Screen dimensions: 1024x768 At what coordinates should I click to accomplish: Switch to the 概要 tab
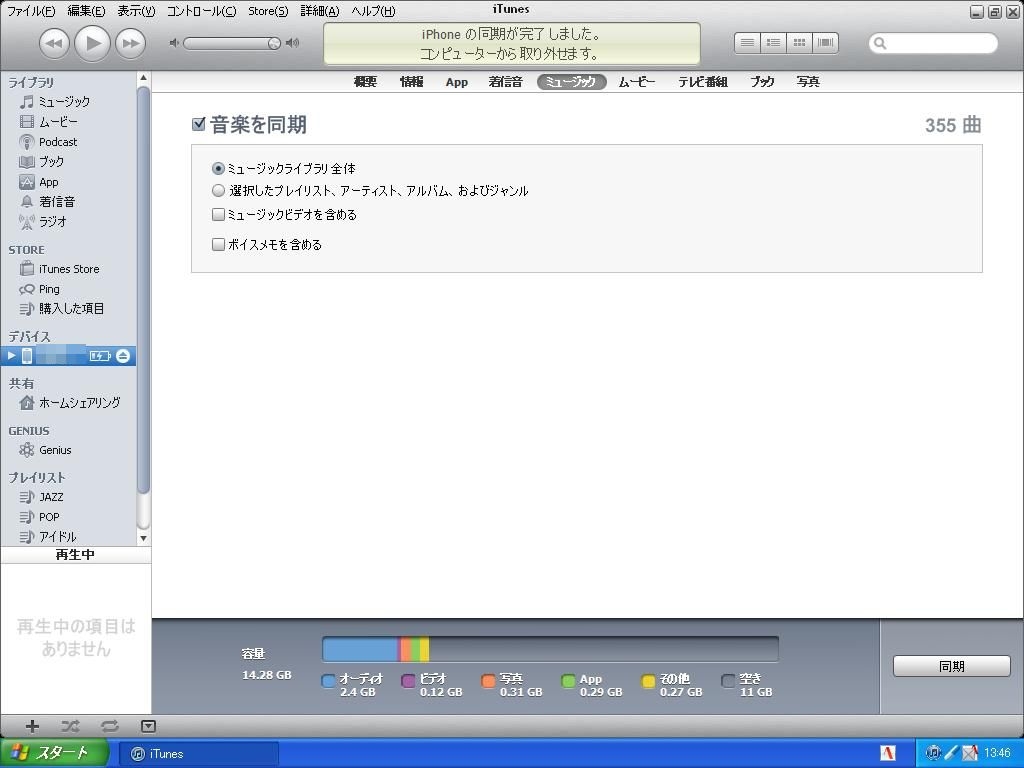(x=365, y=82)
